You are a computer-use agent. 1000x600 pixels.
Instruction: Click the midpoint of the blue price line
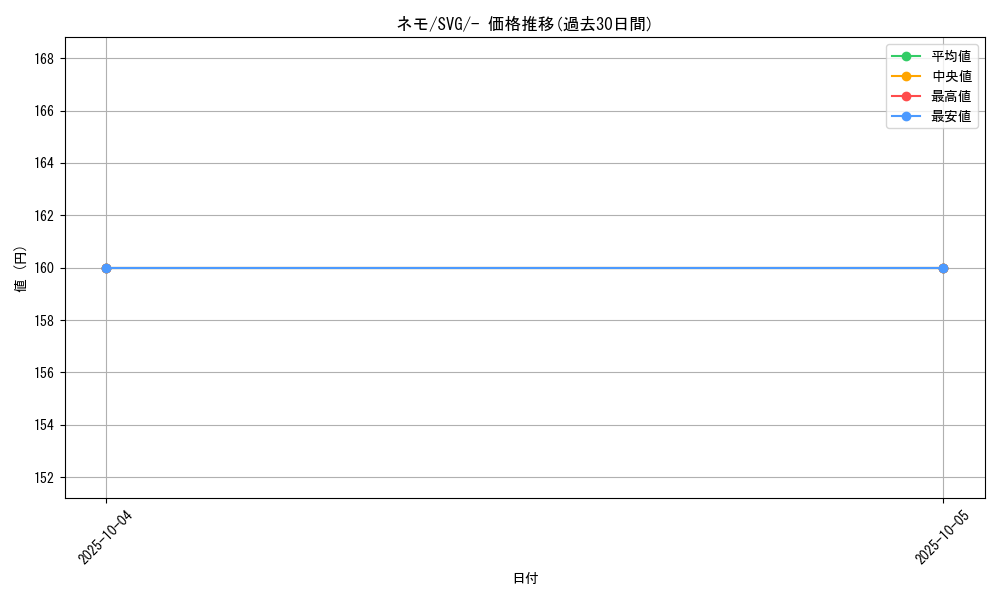[x=524, y=268]
